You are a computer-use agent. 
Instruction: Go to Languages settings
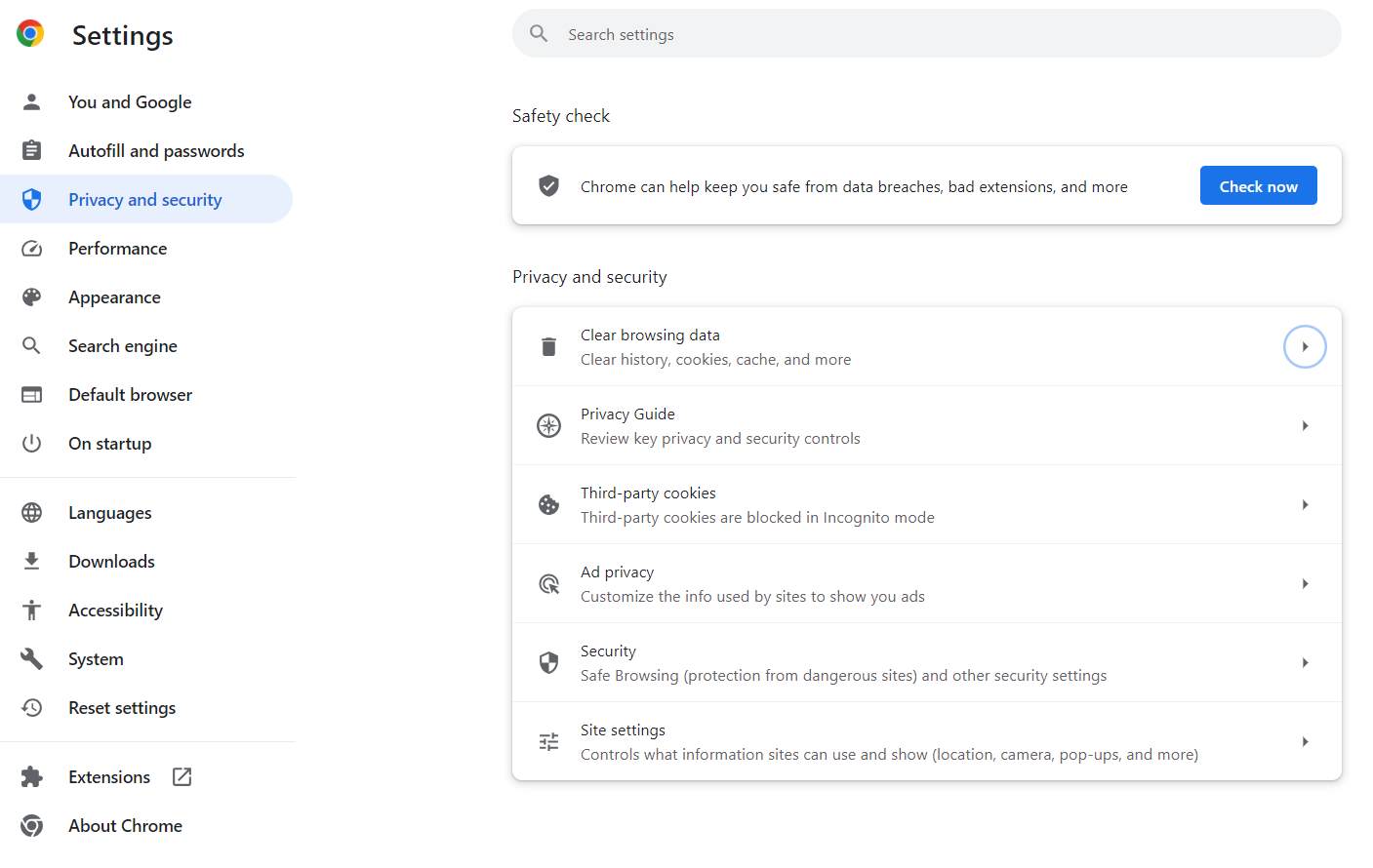click(x=146, y=512)
